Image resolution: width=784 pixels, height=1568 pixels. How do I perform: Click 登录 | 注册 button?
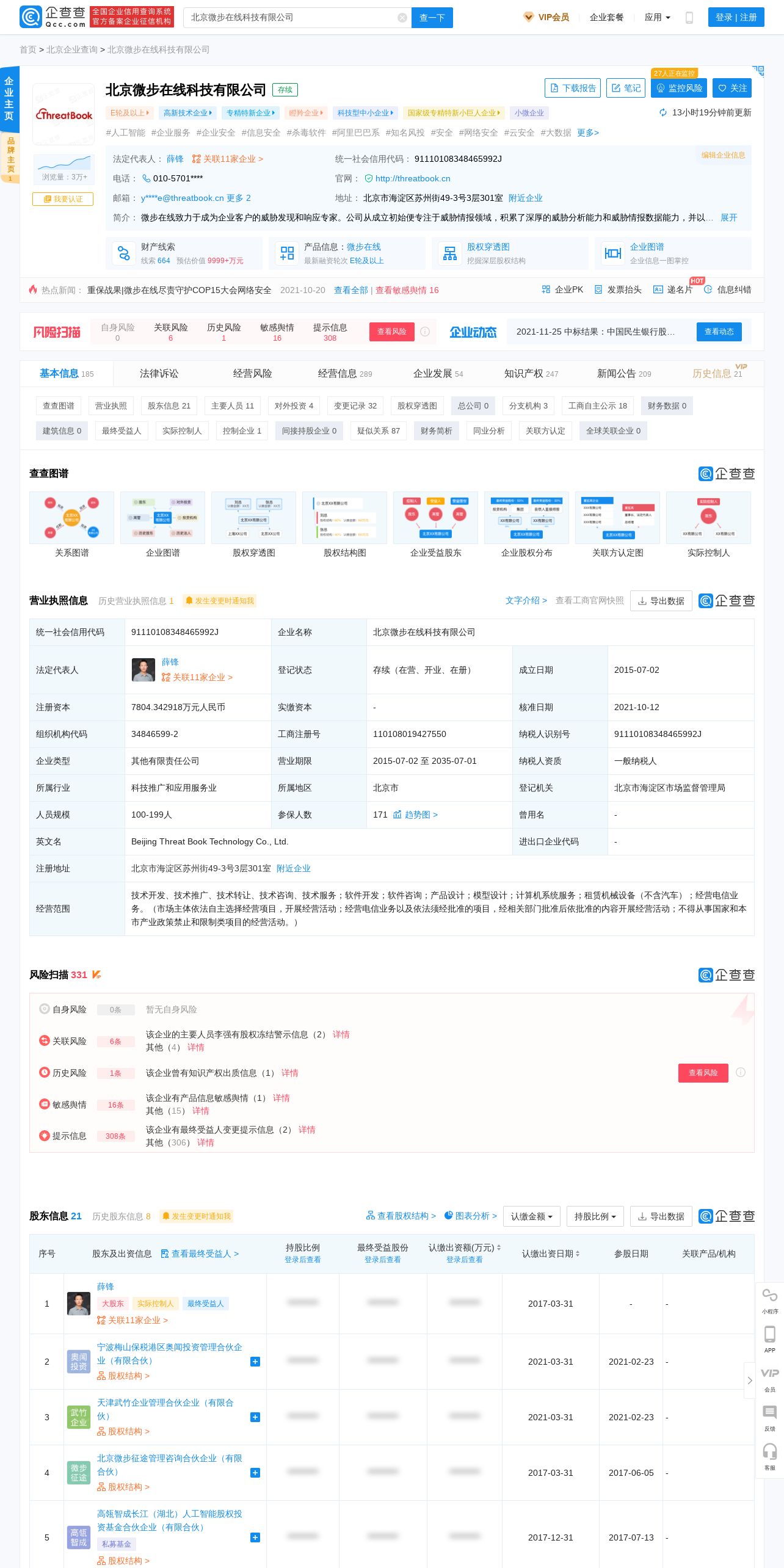736,17
